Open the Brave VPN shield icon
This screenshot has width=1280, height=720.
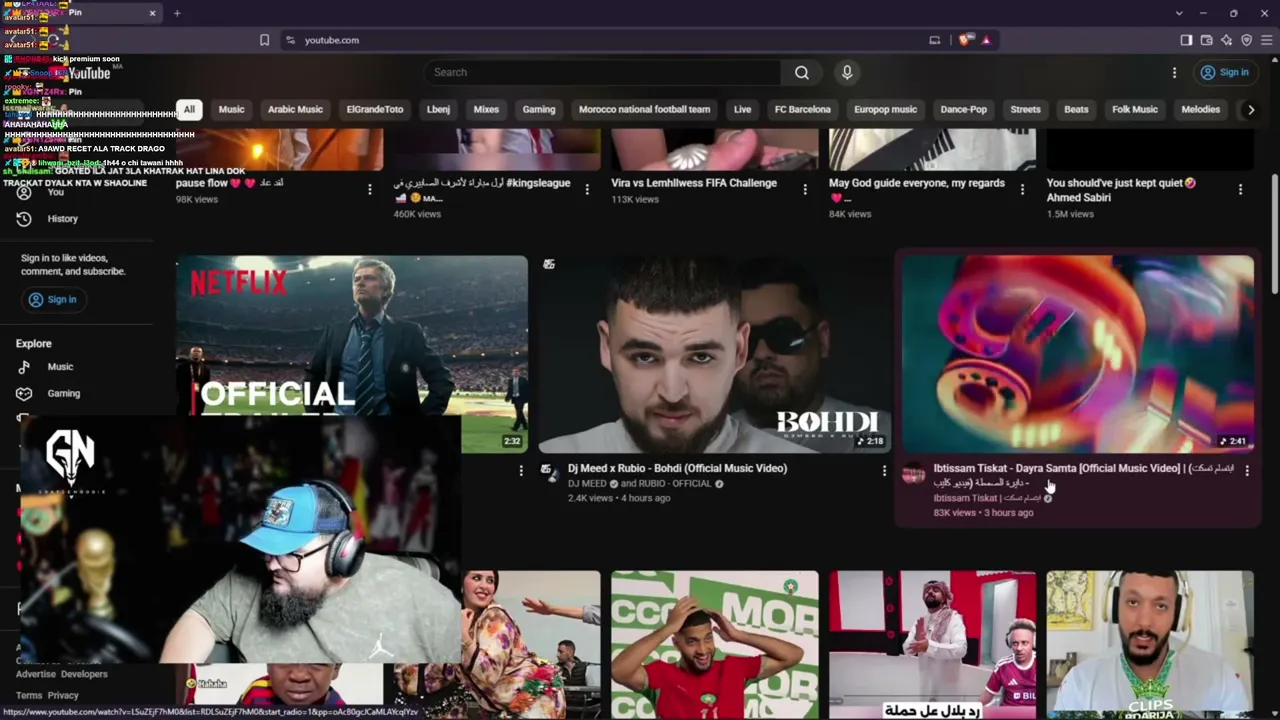point(1246,40)
